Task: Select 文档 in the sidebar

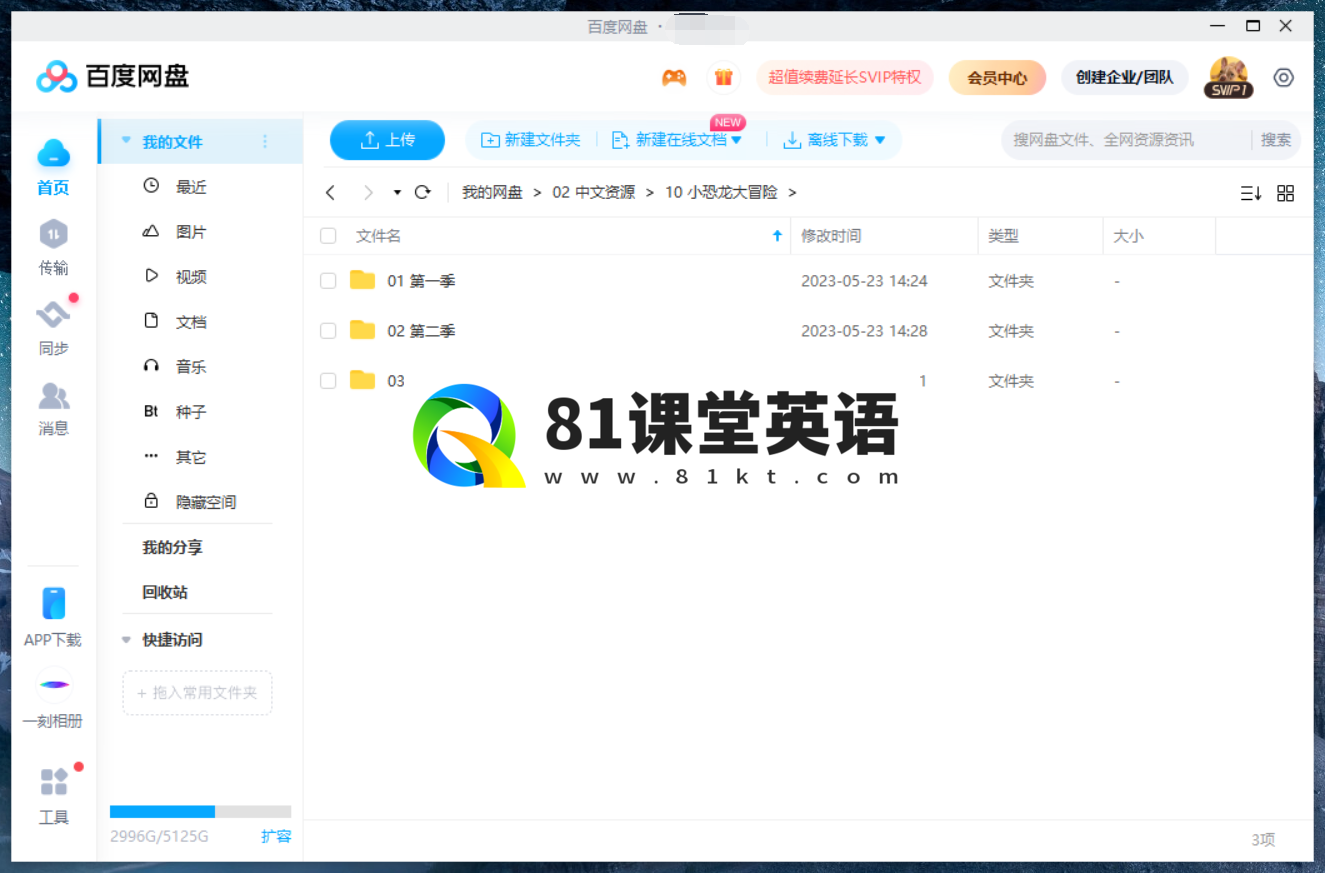Action: tap(191, 321)
